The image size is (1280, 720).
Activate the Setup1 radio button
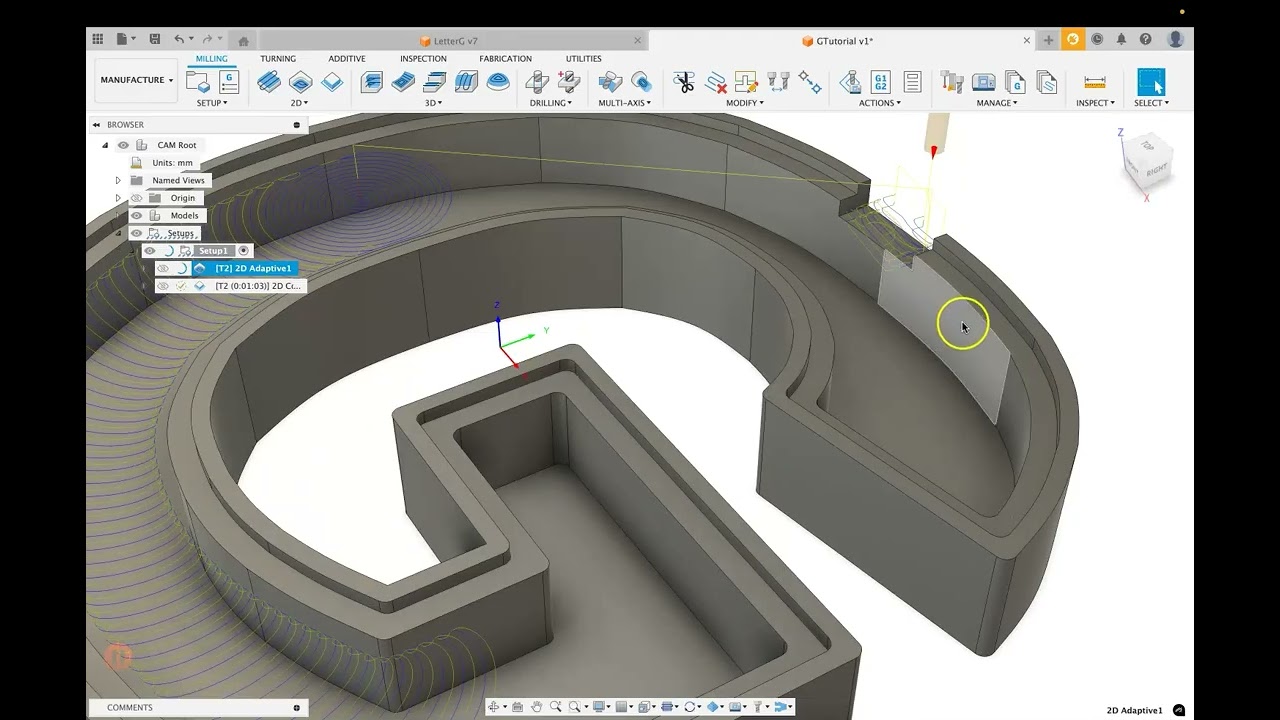coord(243,251)
